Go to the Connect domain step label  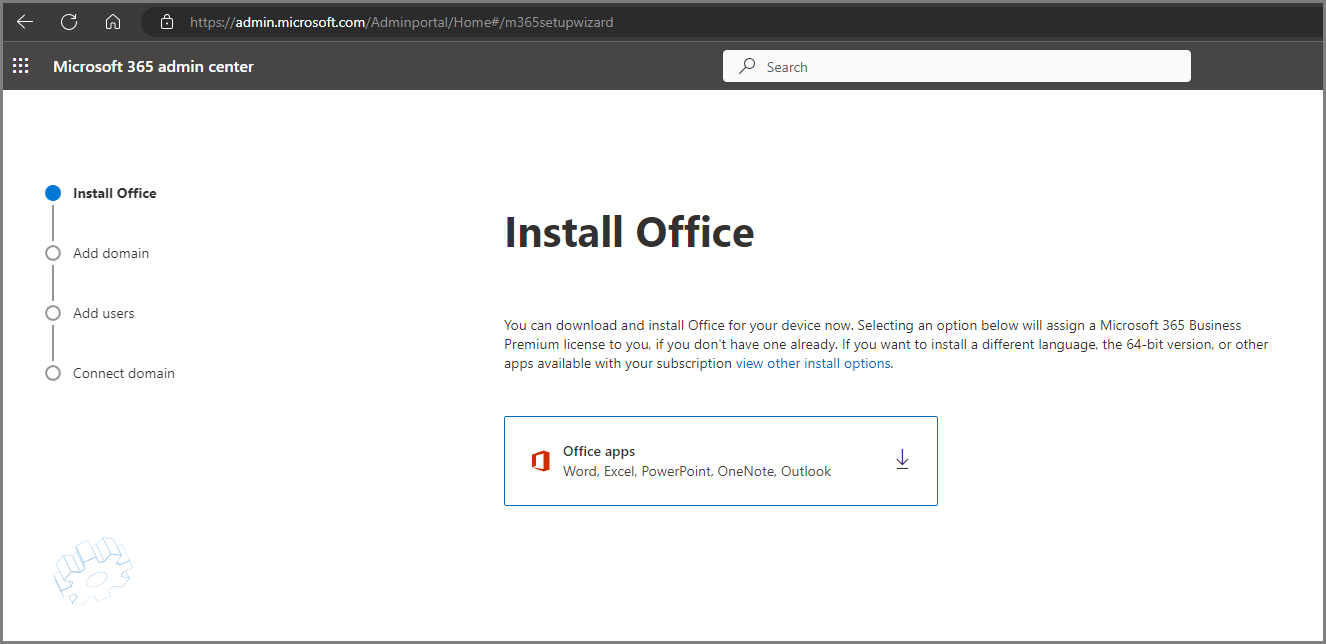coord(124,373)
